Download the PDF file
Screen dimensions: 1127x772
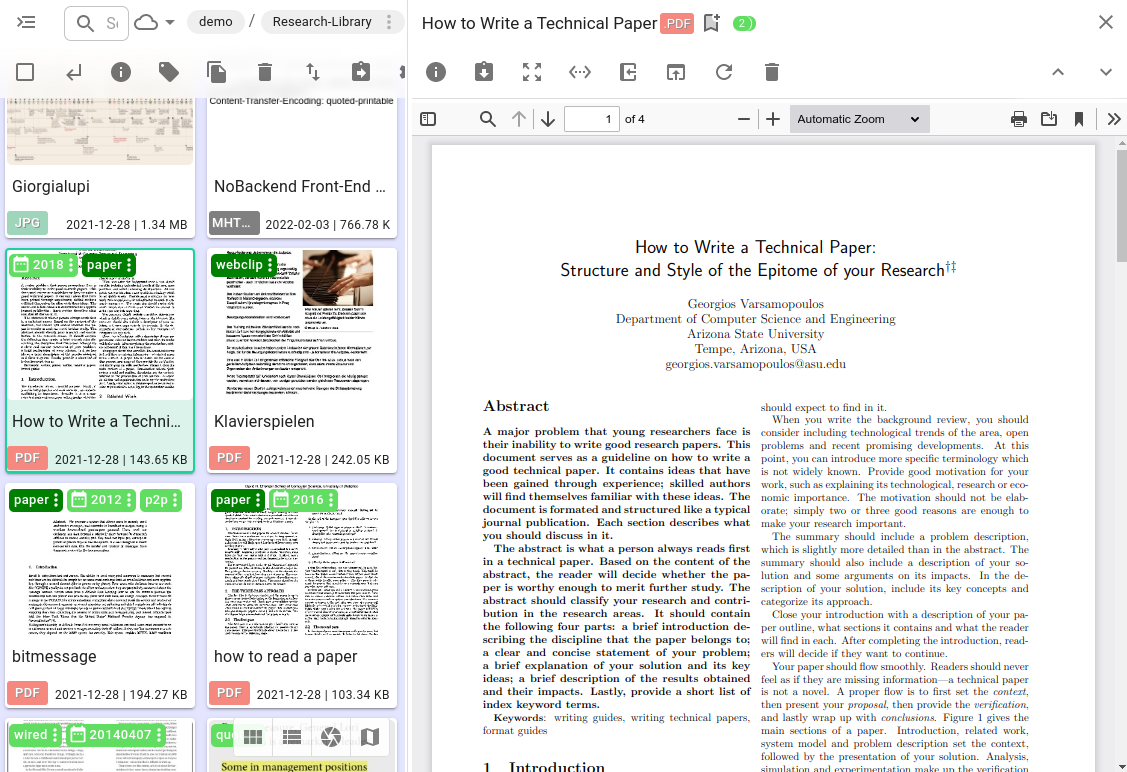pos(1049,119)
